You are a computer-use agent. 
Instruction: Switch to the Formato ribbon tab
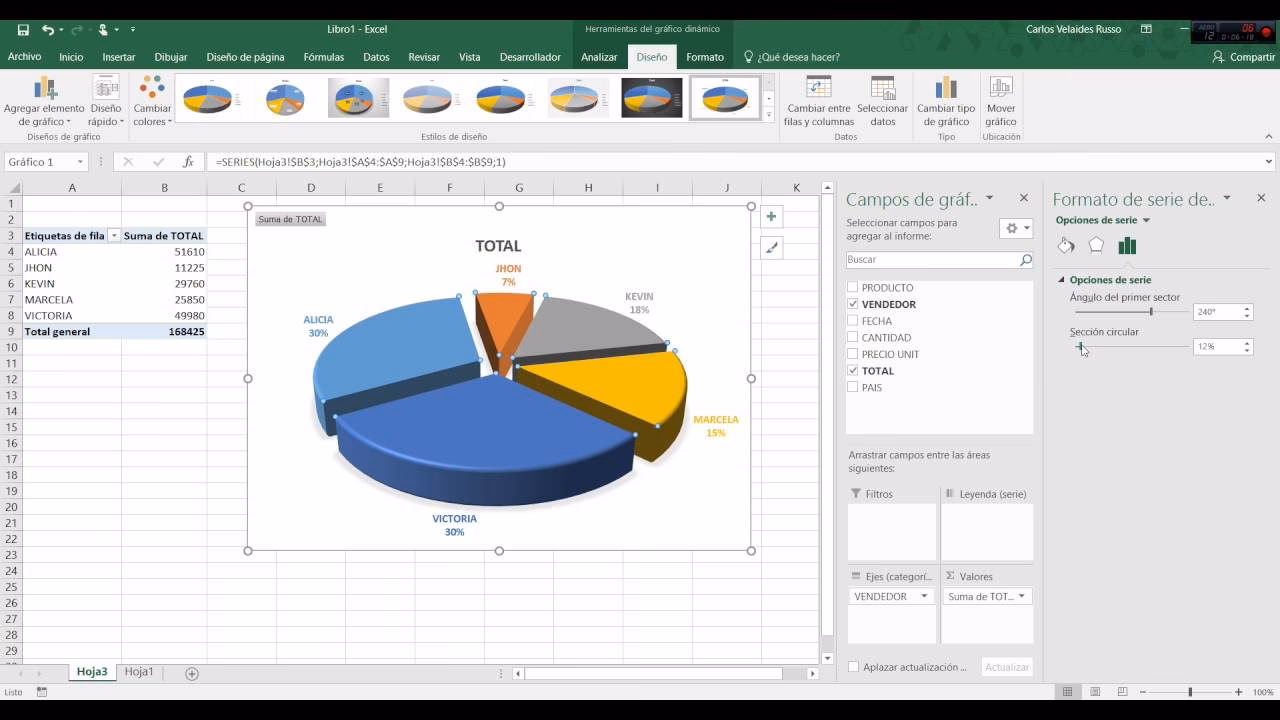(704, 57)
